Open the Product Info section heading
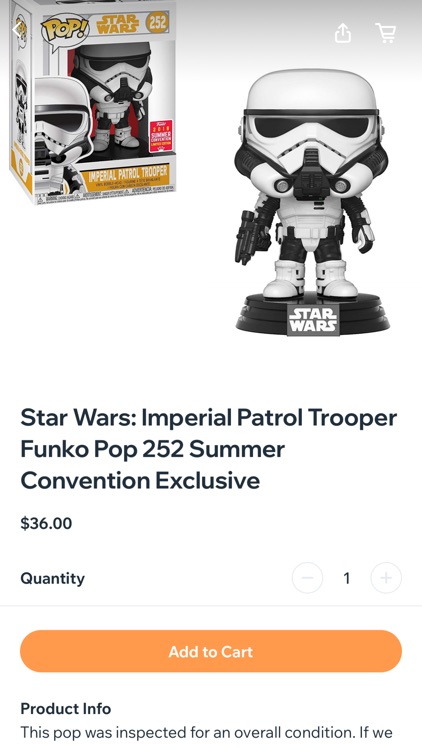This screenshot has width=422, height=750. click(x=66, y=708)
